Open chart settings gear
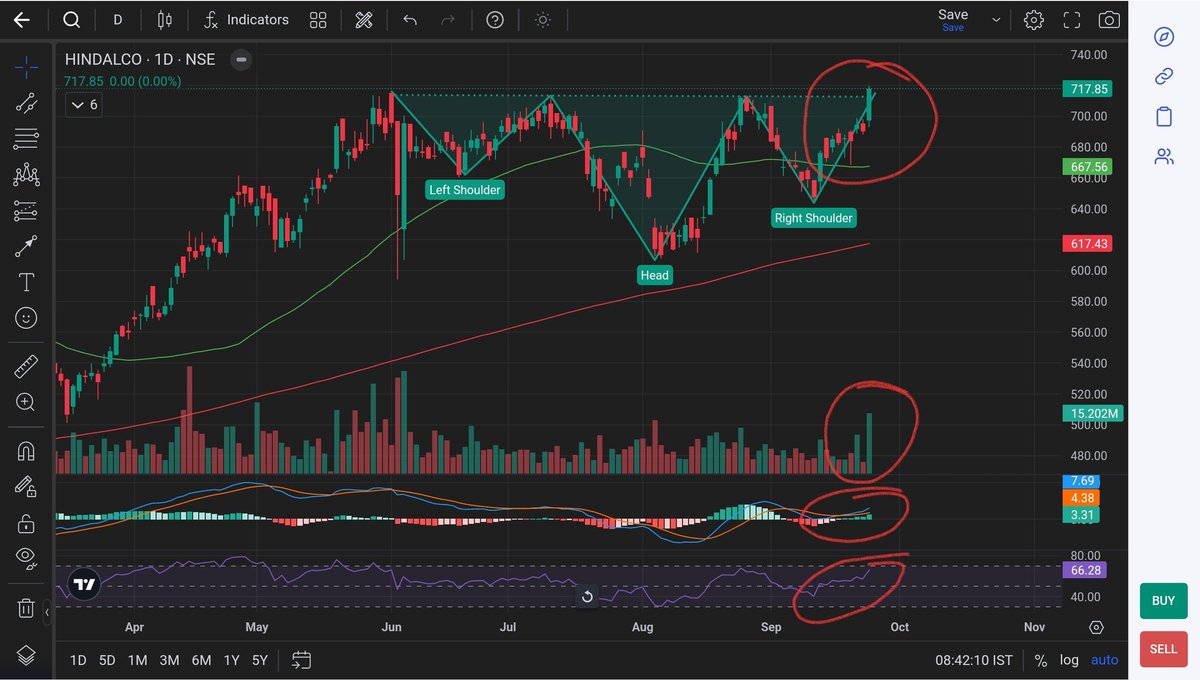The width and height of the screenshot is (1200, 680). click(x=1034, y=20)
